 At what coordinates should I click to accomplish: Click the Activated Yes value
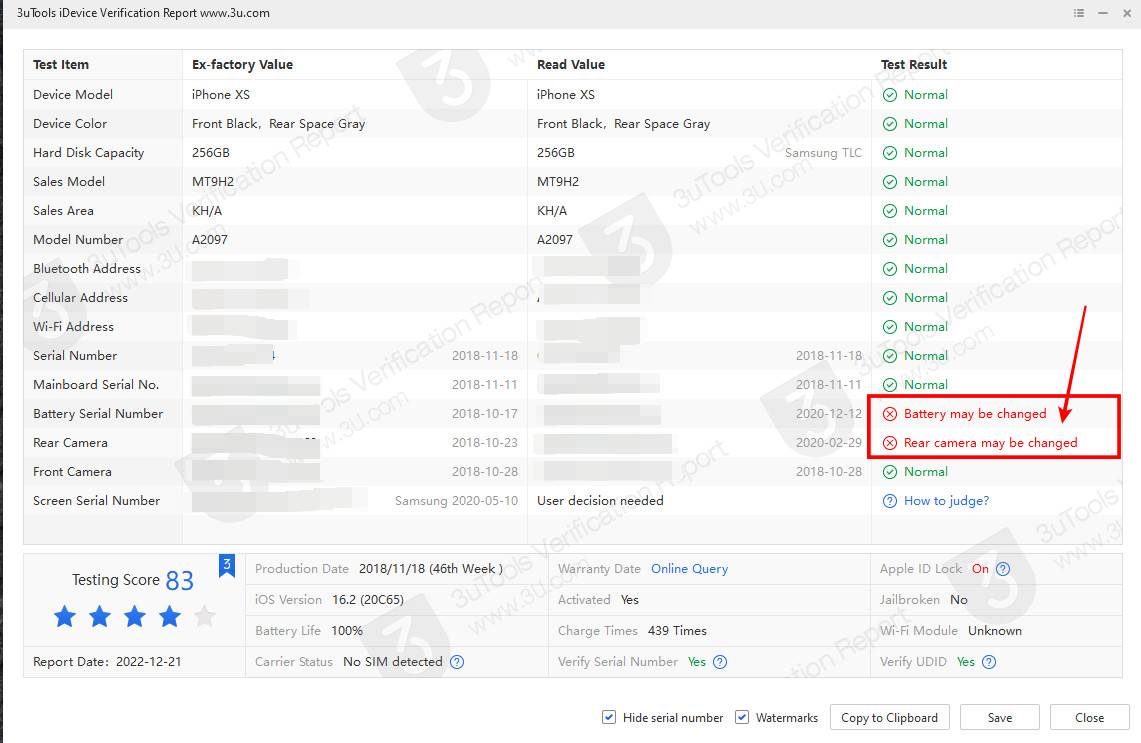629,600
